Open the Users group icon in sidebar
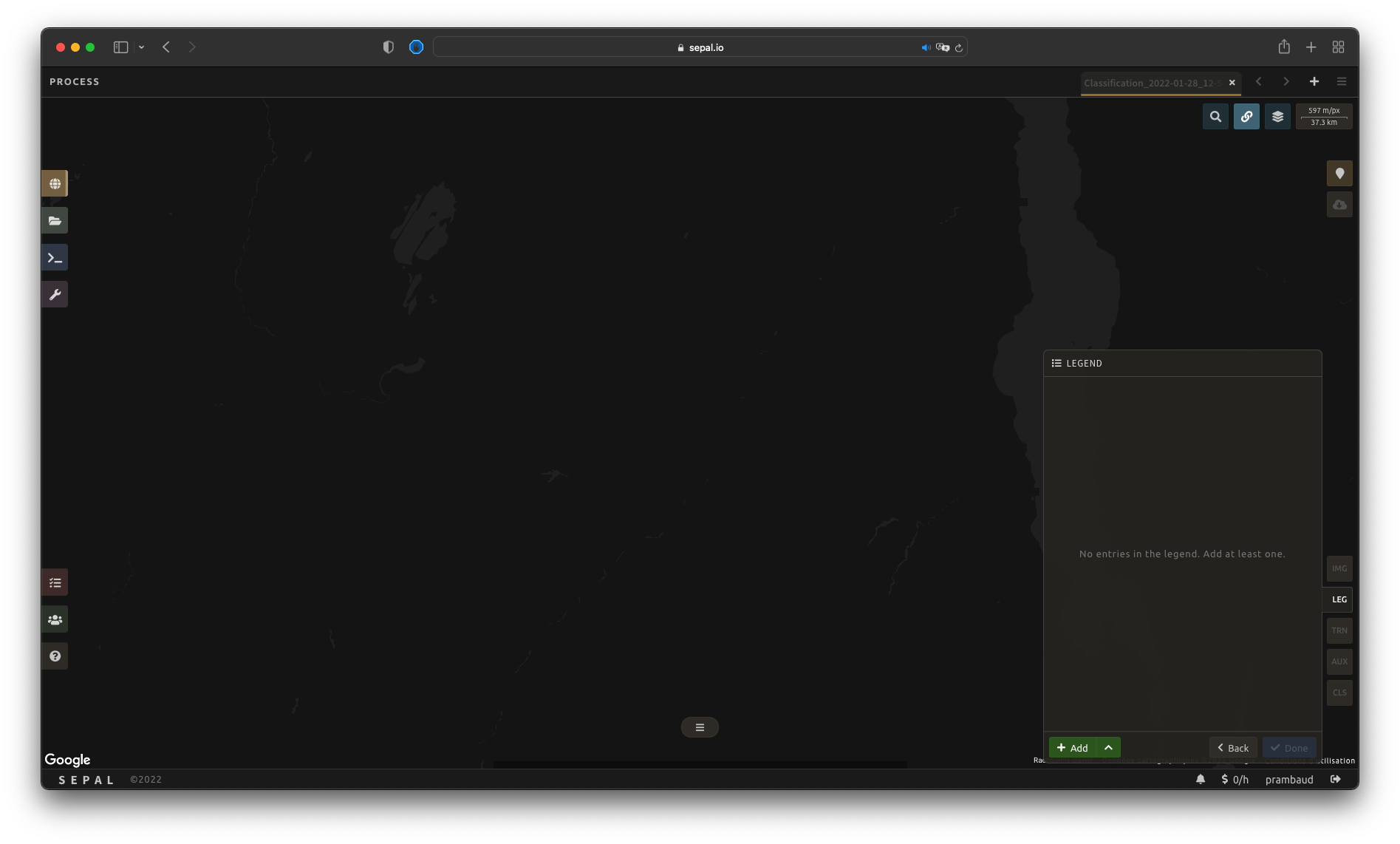The image size is (1400, 844). click(x=55, y=620)
